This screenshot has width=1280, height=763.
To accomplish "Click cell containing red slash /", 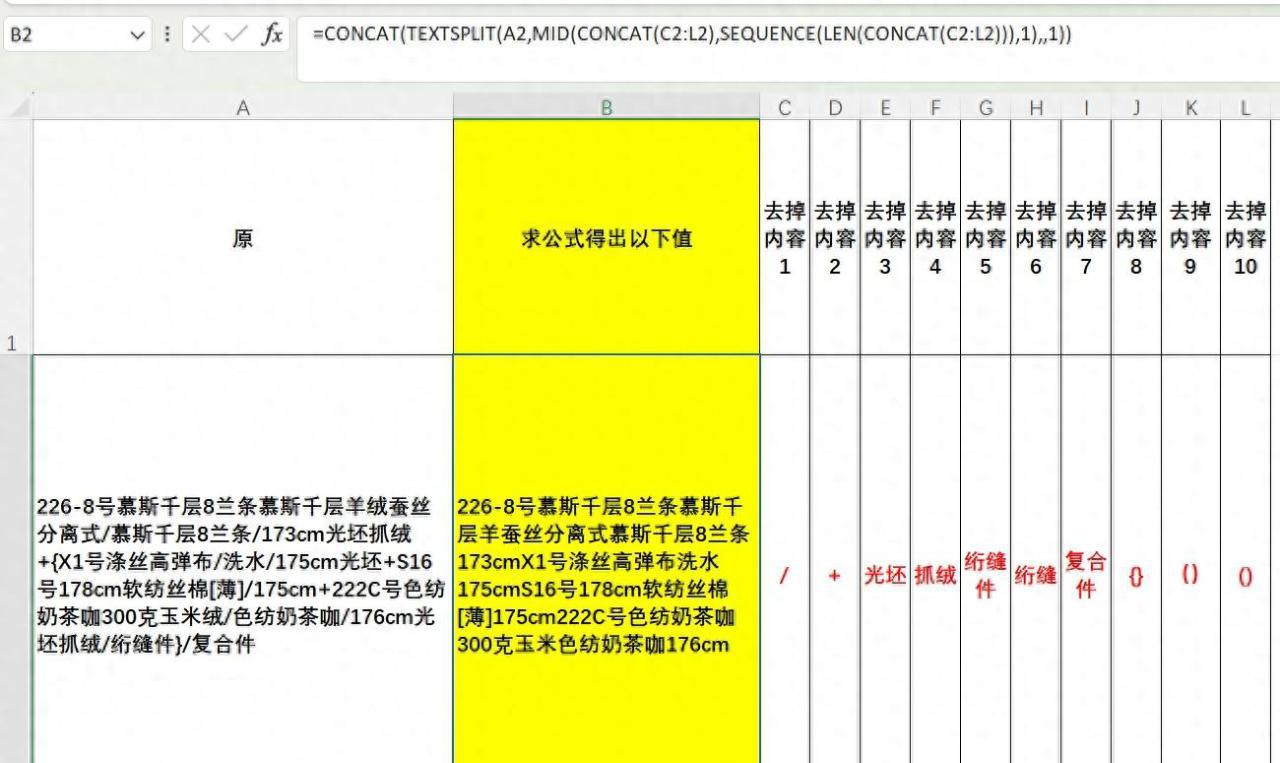I will click(785, 559).
